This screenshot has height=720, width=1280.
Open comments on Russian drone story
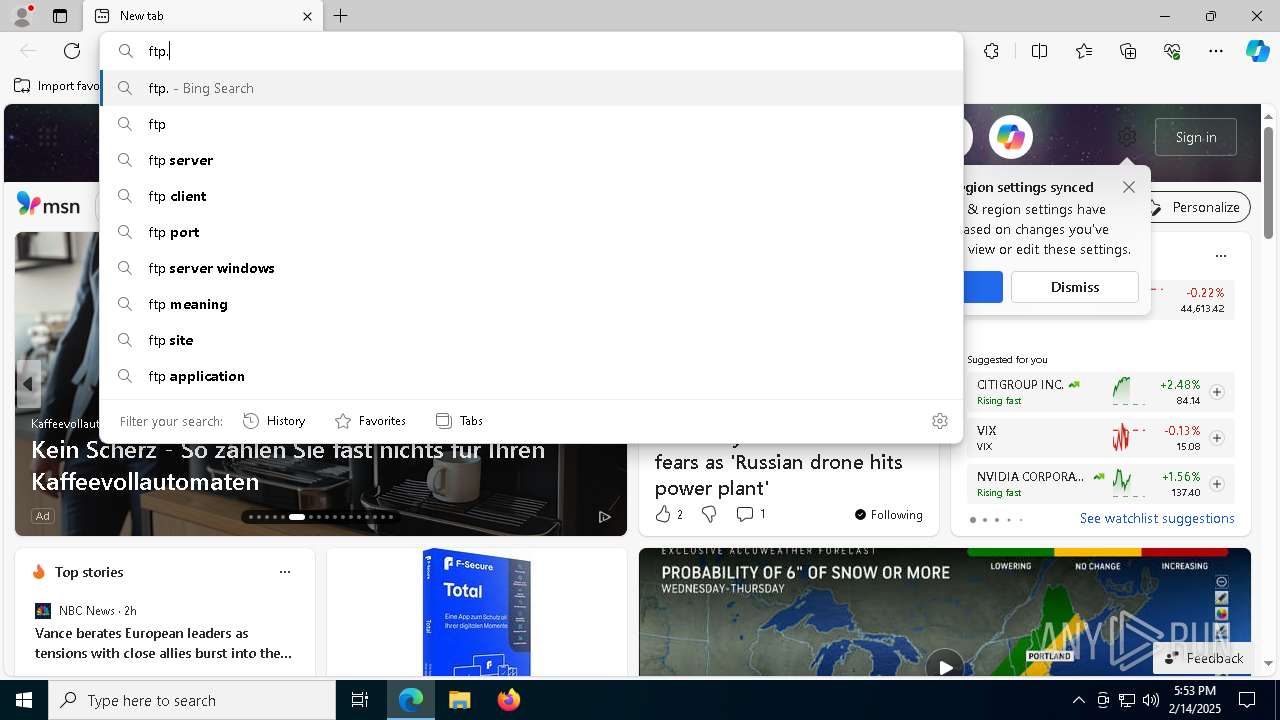tap(750, 514)
